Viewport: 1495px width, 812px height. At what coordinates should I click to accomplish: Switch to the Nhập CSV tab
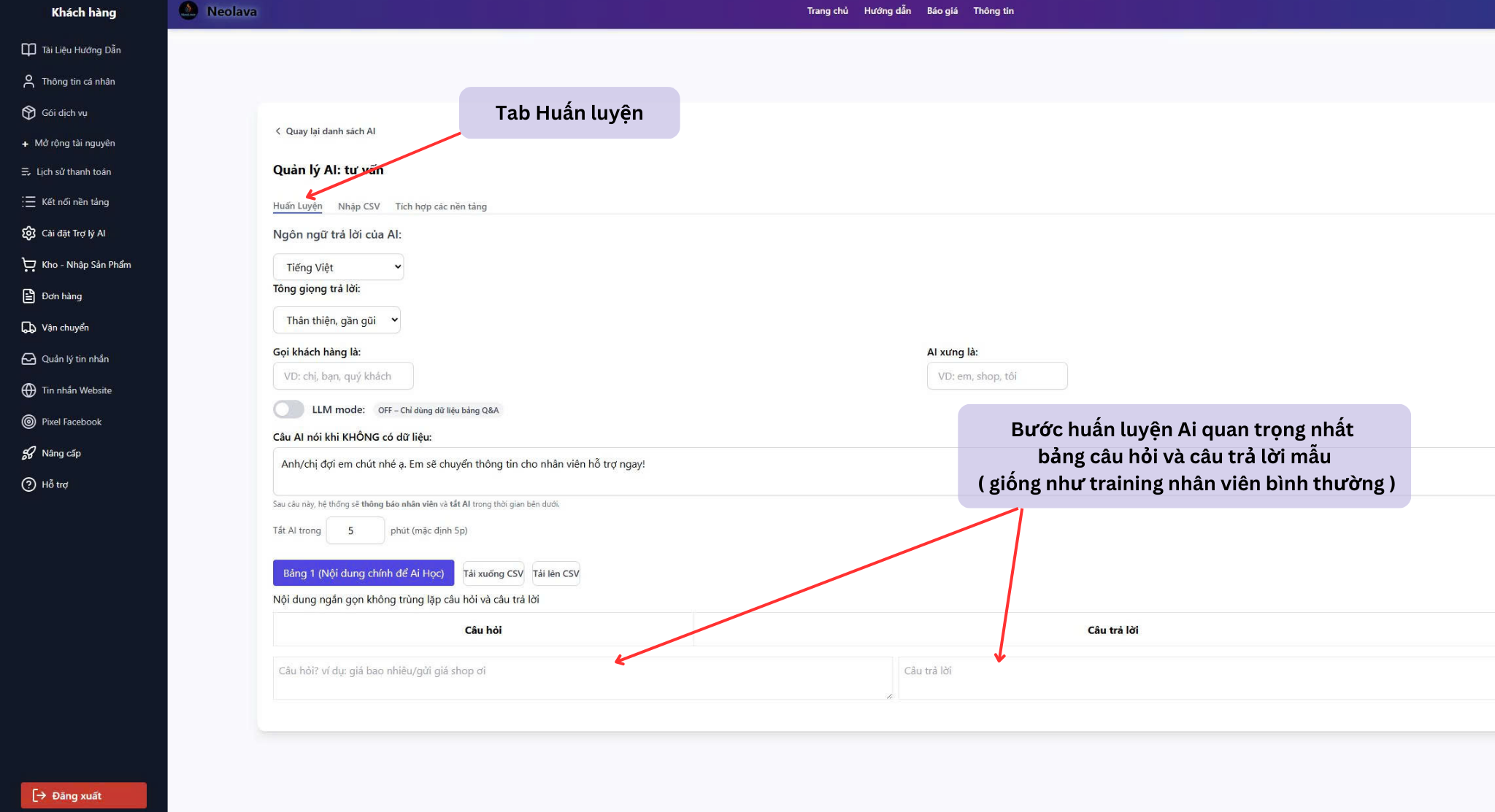pyautogui.click(x=358, y=206)
